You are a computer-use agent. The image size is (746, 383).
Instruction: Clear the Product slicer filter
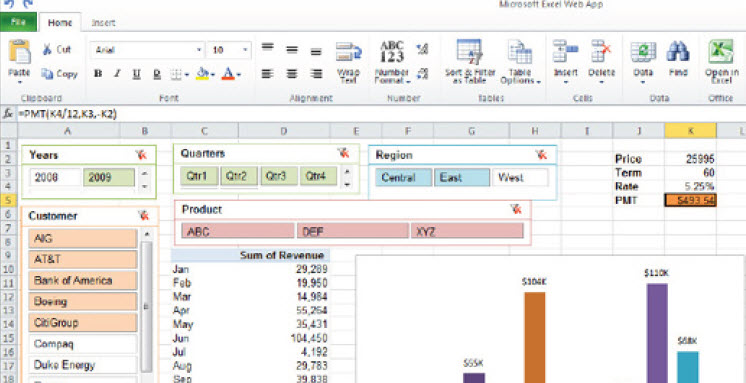click(x=516, y=209)
